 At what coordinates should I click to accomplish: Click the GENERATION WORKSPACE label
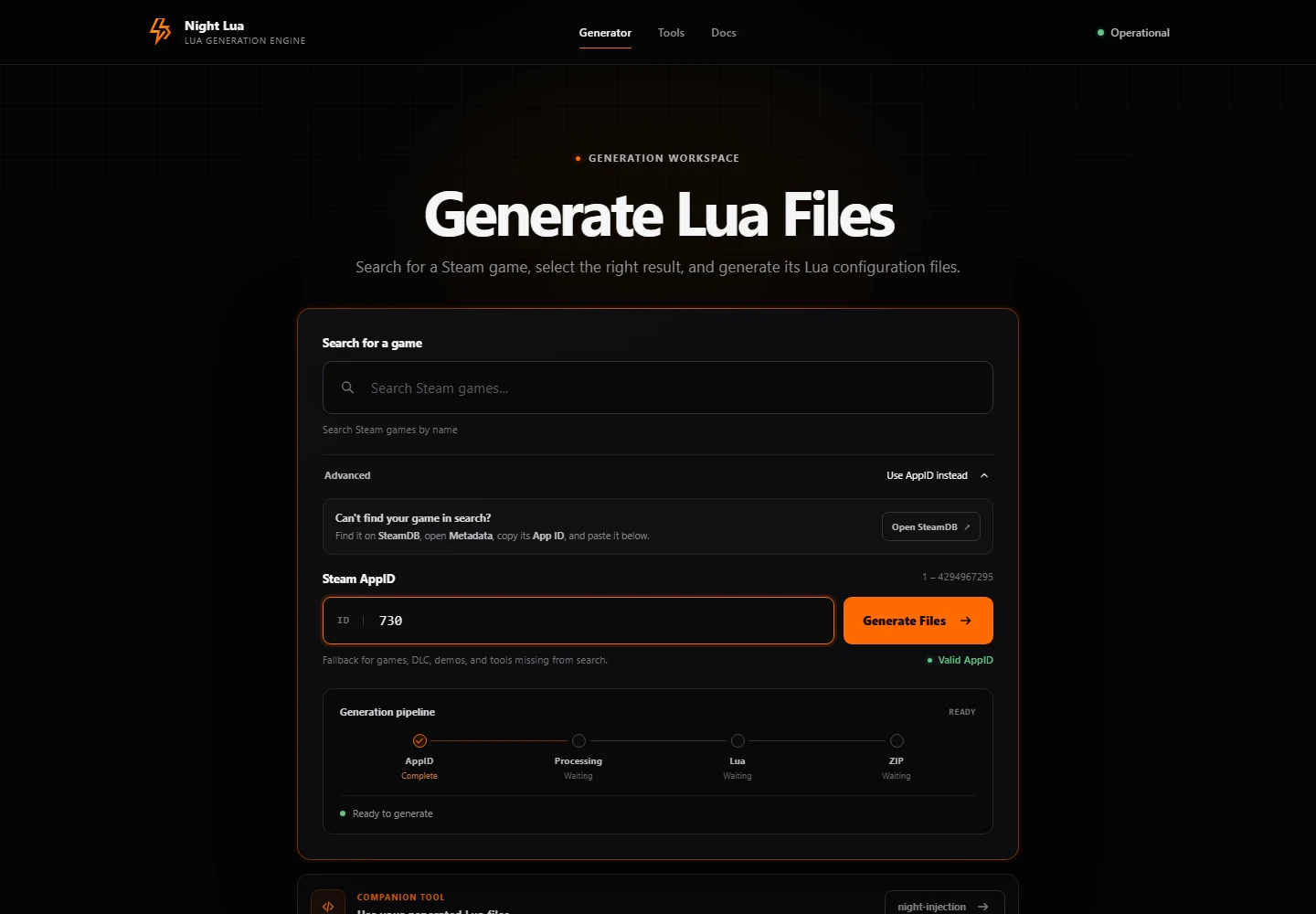663,158
